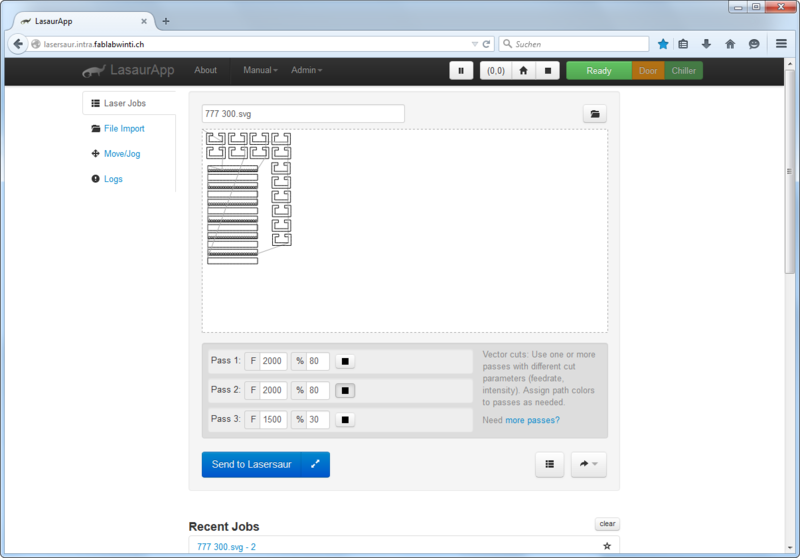800x558 pixels.
Task: Edit Pass 2 feedrate field
Action: pos(273,390)
